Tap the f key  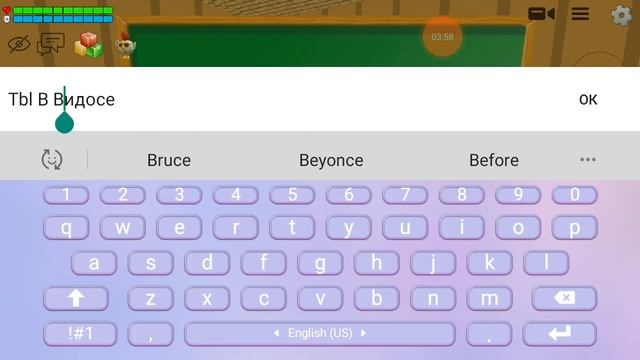point(264,263)
